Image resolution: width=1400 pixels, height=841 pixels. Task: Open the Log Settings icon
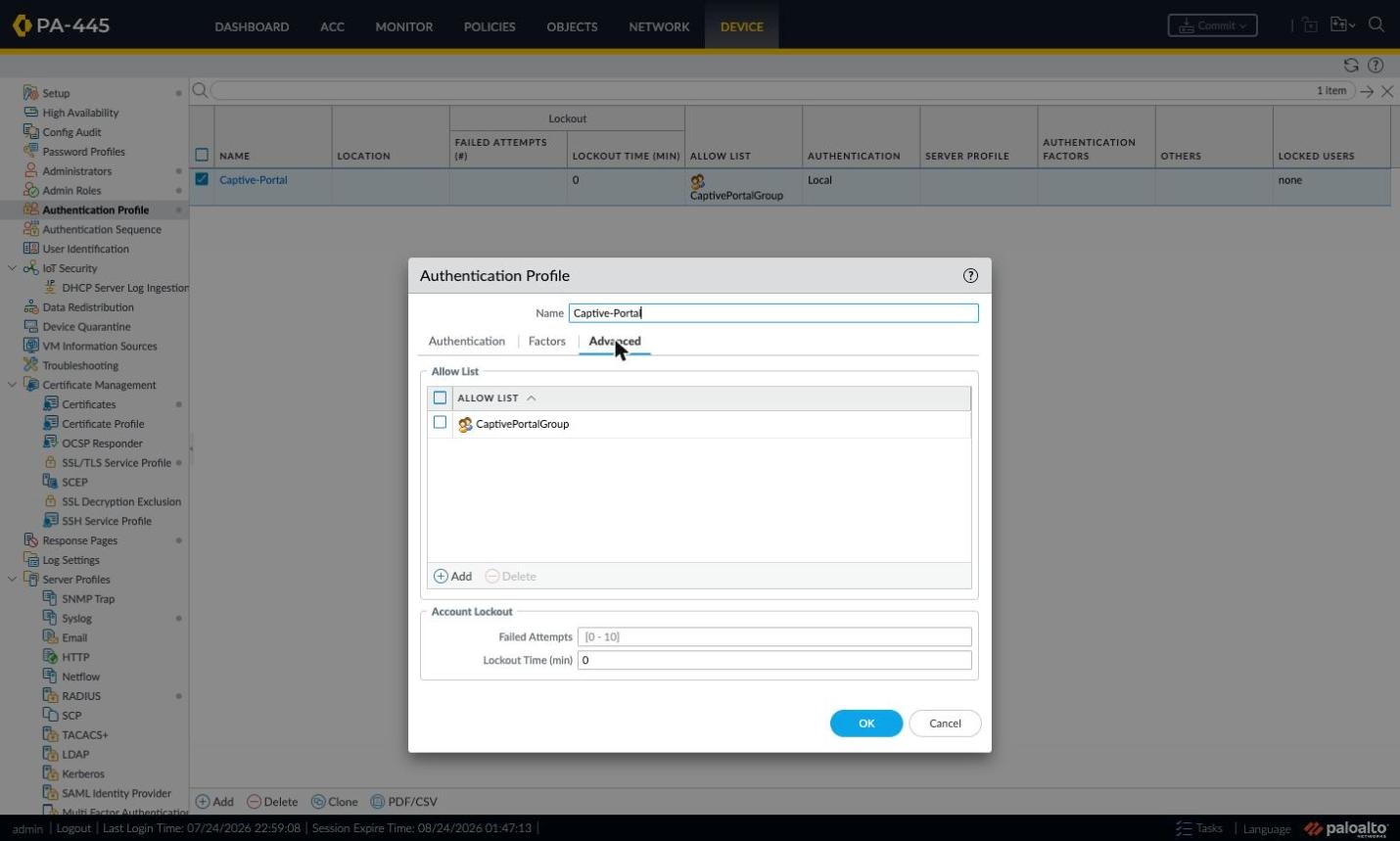coord(30,560)
